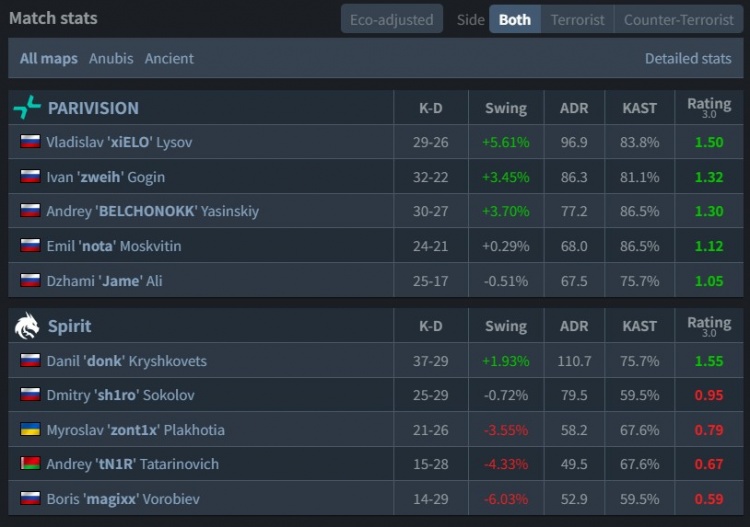Toggle the Eco-adjusted stats button

[391, 19]
